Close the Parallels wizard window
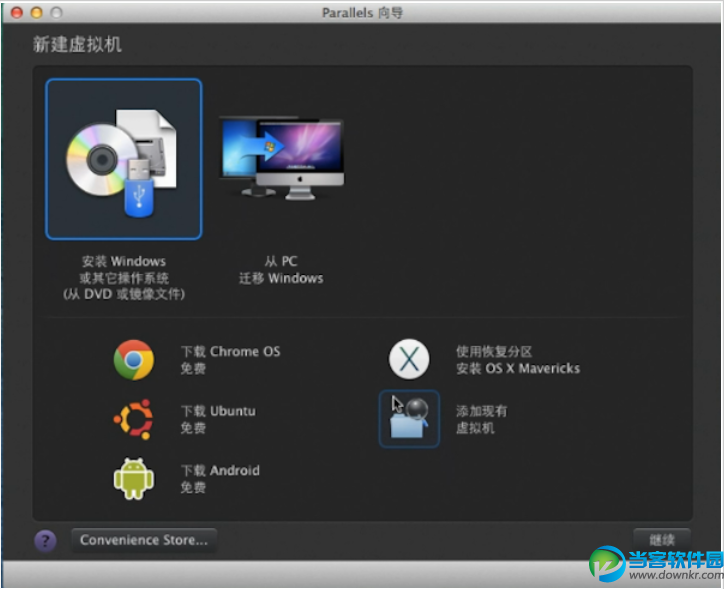The height and width of the screenshot is (589, 725). (x=17, y=12)
